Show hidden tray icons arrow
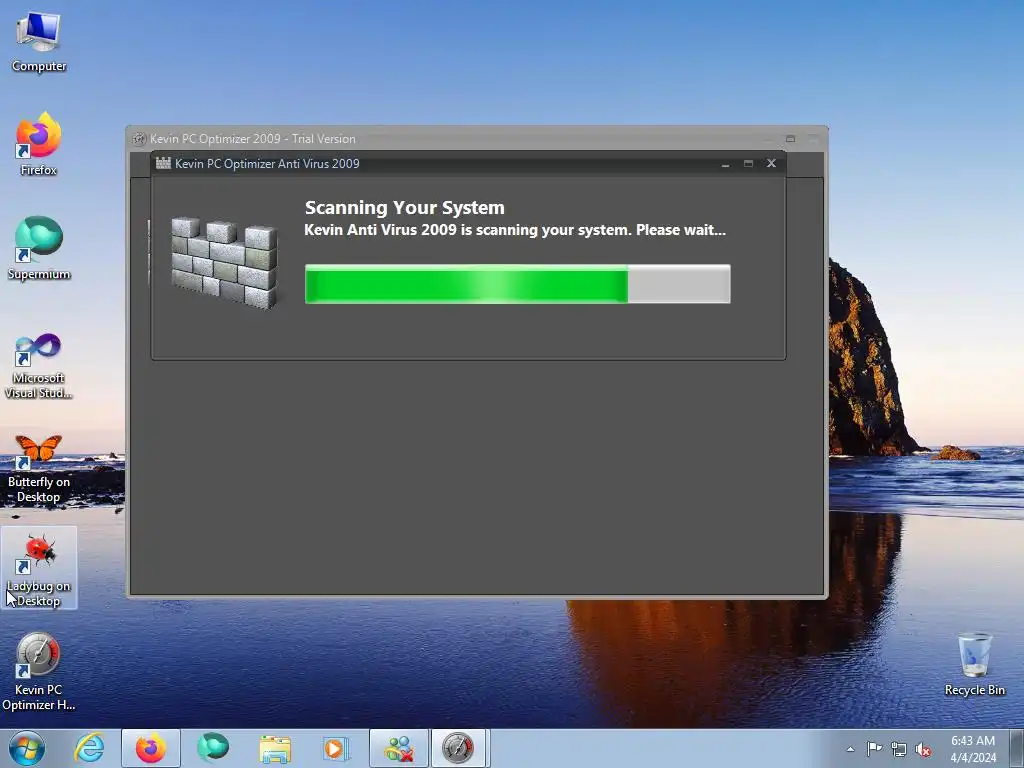 point(850,749)
